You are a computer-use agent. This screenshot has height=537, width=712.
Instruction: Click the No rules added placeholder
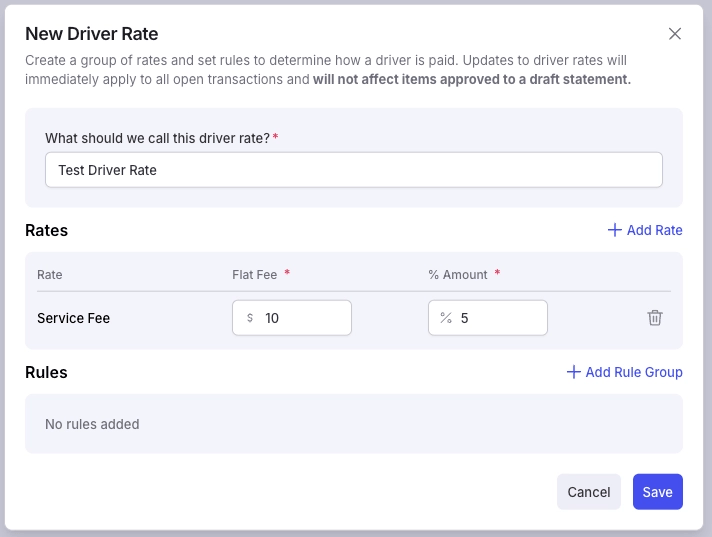(x=92, y=424)
